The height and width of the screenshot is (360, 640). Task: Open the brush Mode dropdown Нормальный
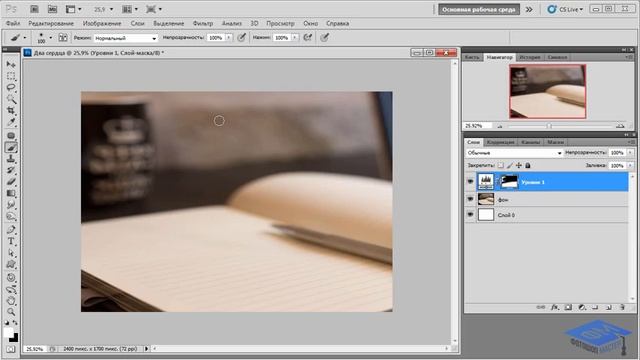125,38
